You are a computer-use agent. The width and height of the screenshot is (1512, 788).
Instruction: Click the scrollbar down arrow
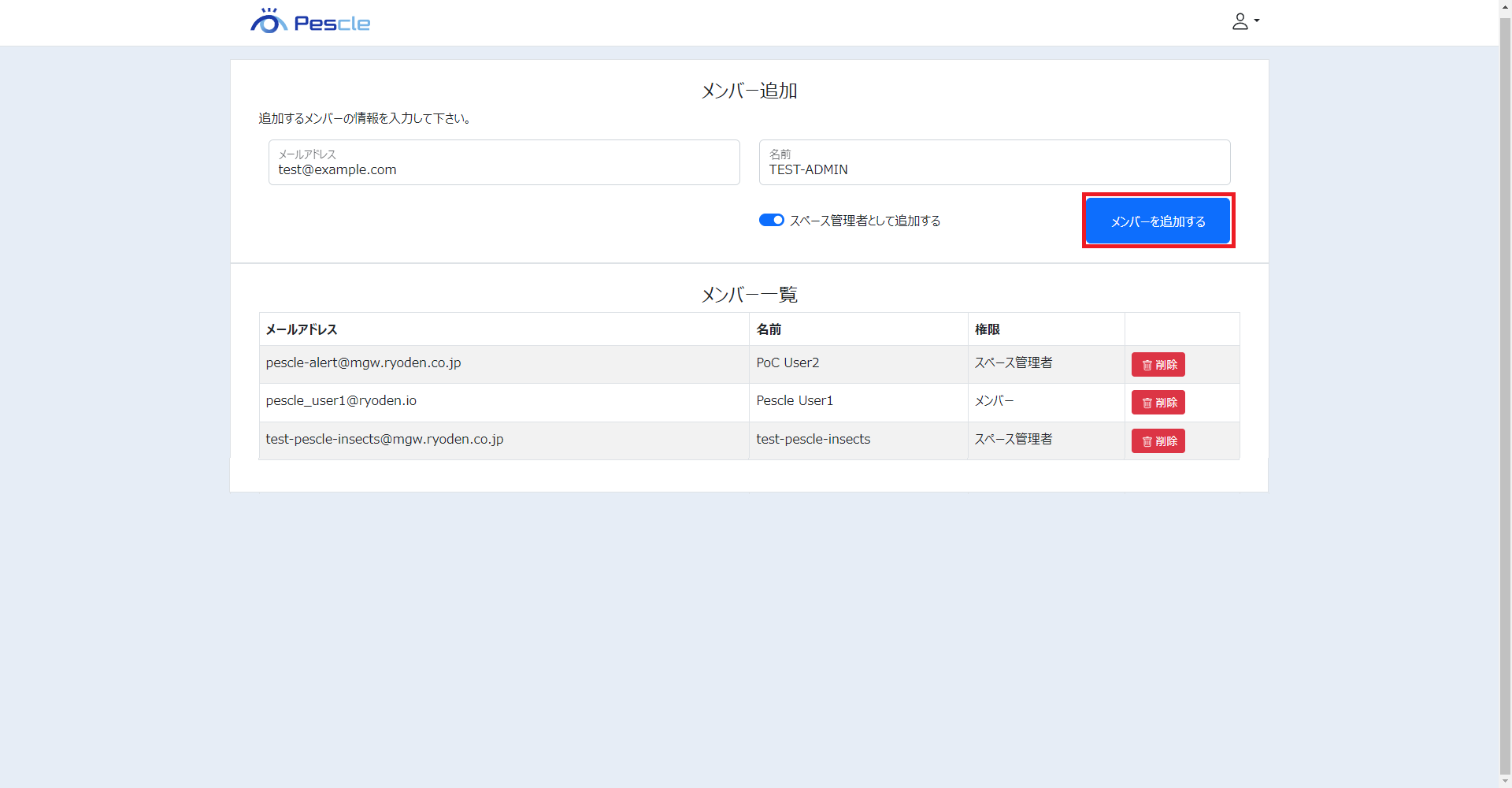pos(1505,782)
